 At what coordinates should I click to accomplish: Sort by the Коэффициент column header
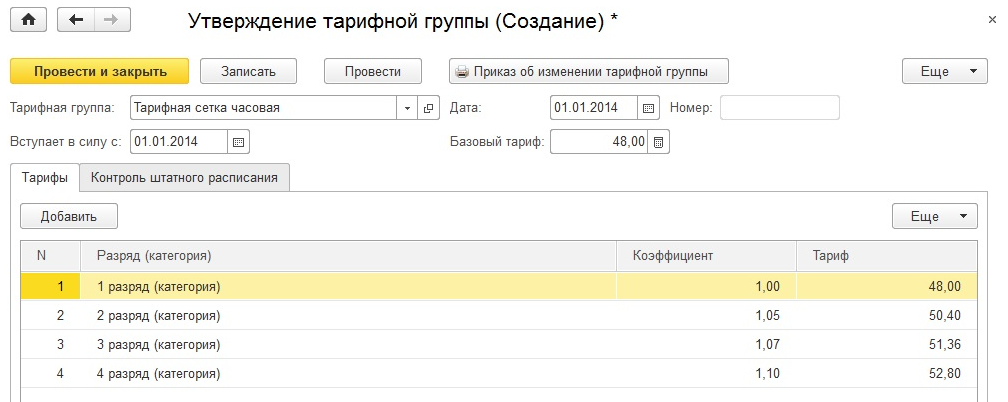point(673,256)
